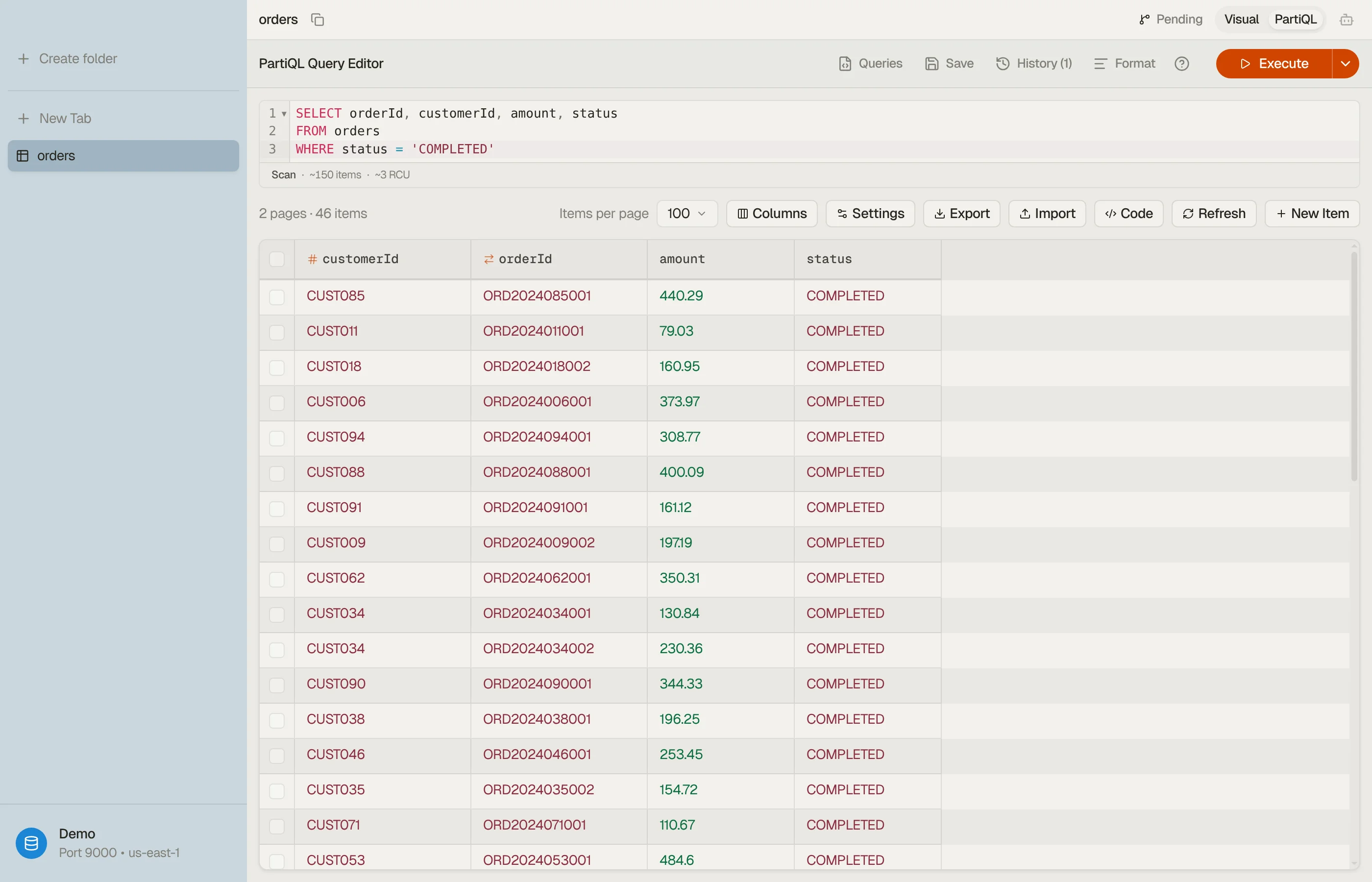
Task: Sort by the amount column header
Action: pyautogui.click(x=720, y=259)
